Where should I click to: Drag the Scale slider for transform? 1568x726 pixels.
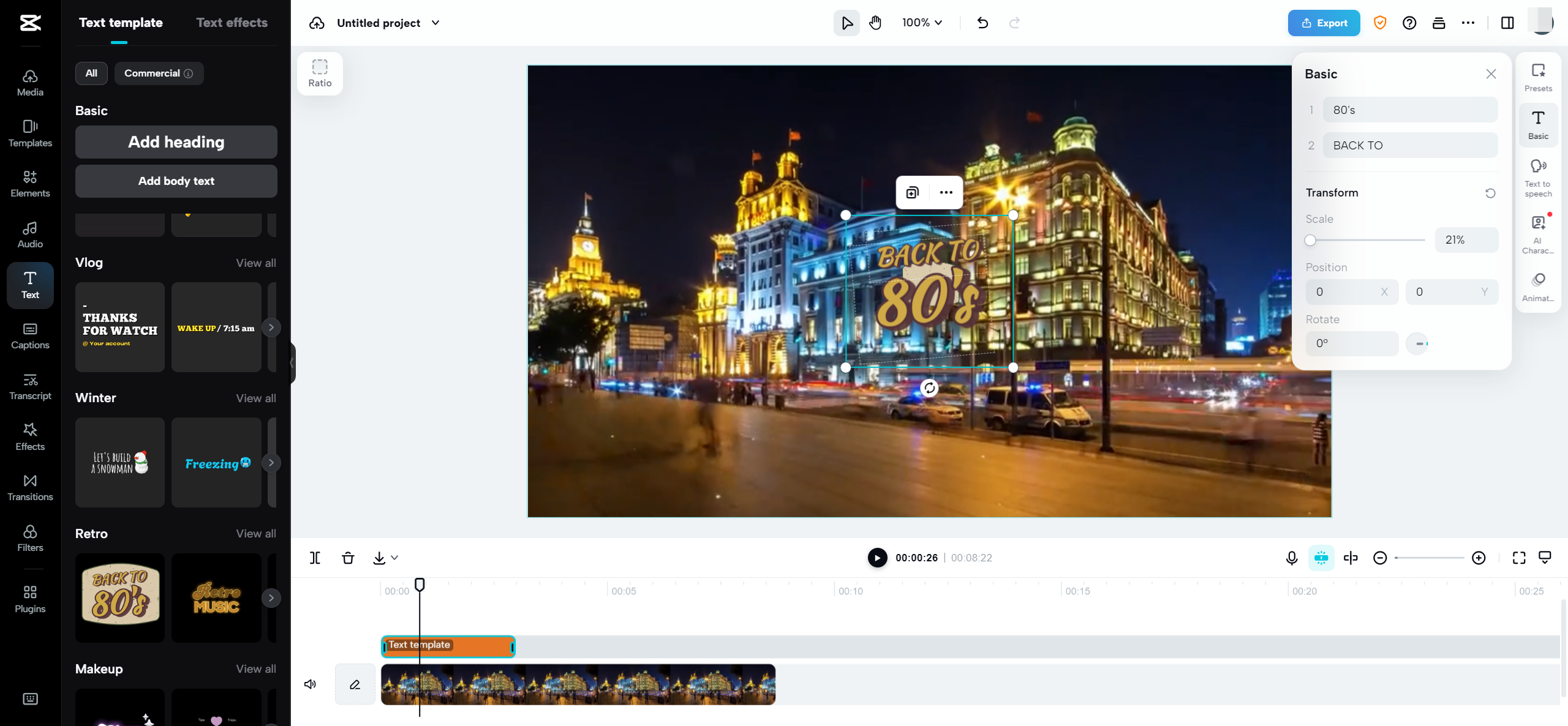click(1312, 240)
